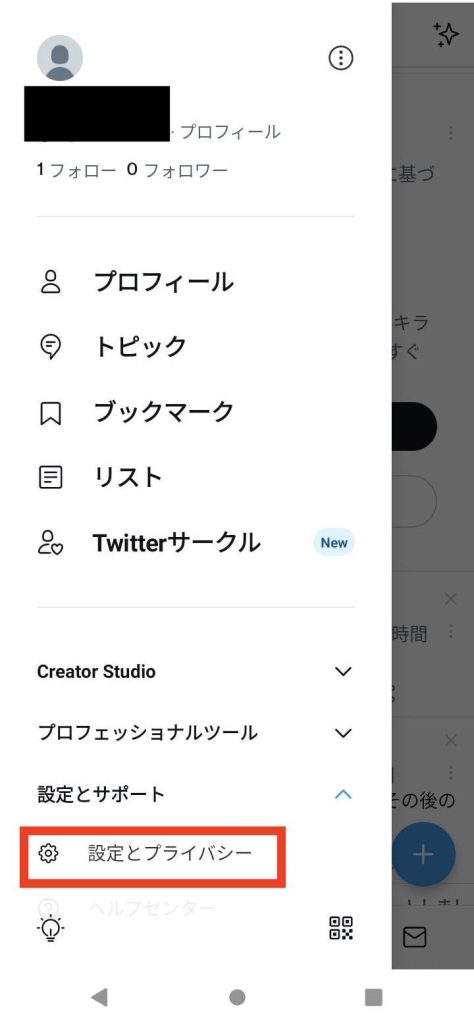The image size is (474, 1024).
Task: Tap the blue compose tweet plus button
Action: [x=424, y=855]
